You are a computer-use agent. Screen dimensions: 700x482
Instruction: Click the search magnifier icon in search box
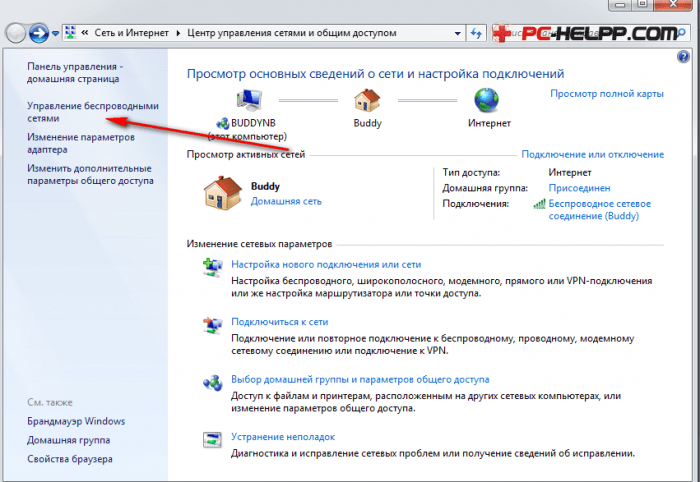(682, 33)
